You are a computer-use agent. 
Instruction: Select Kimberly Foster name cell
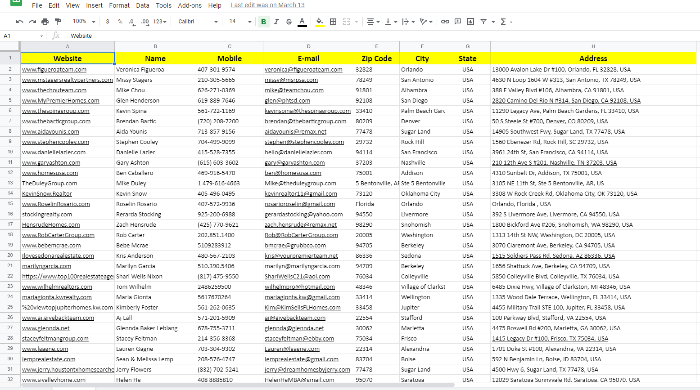coord(155,307)
